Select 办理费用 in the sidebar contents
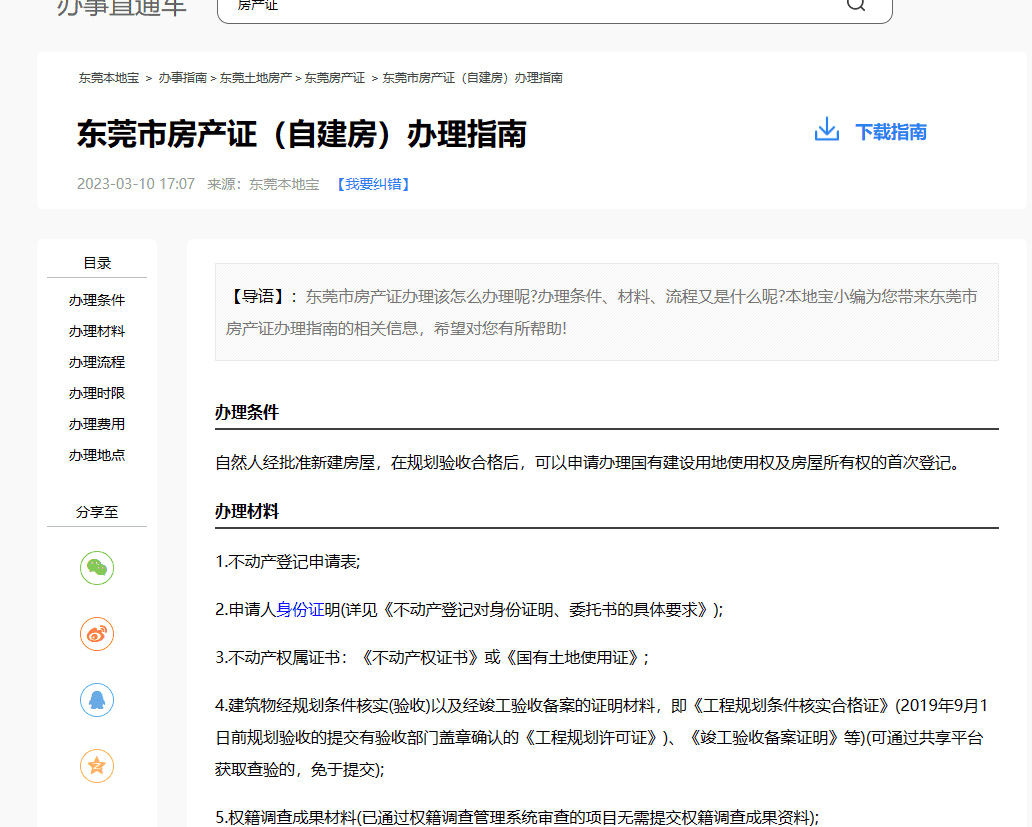 [97, 424]
